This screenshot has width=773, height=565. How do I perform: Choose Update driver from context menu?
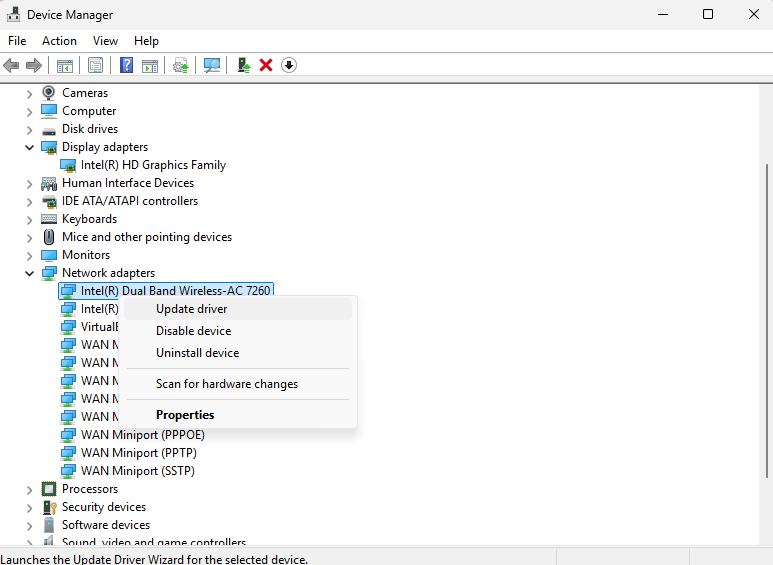(191, 309)
